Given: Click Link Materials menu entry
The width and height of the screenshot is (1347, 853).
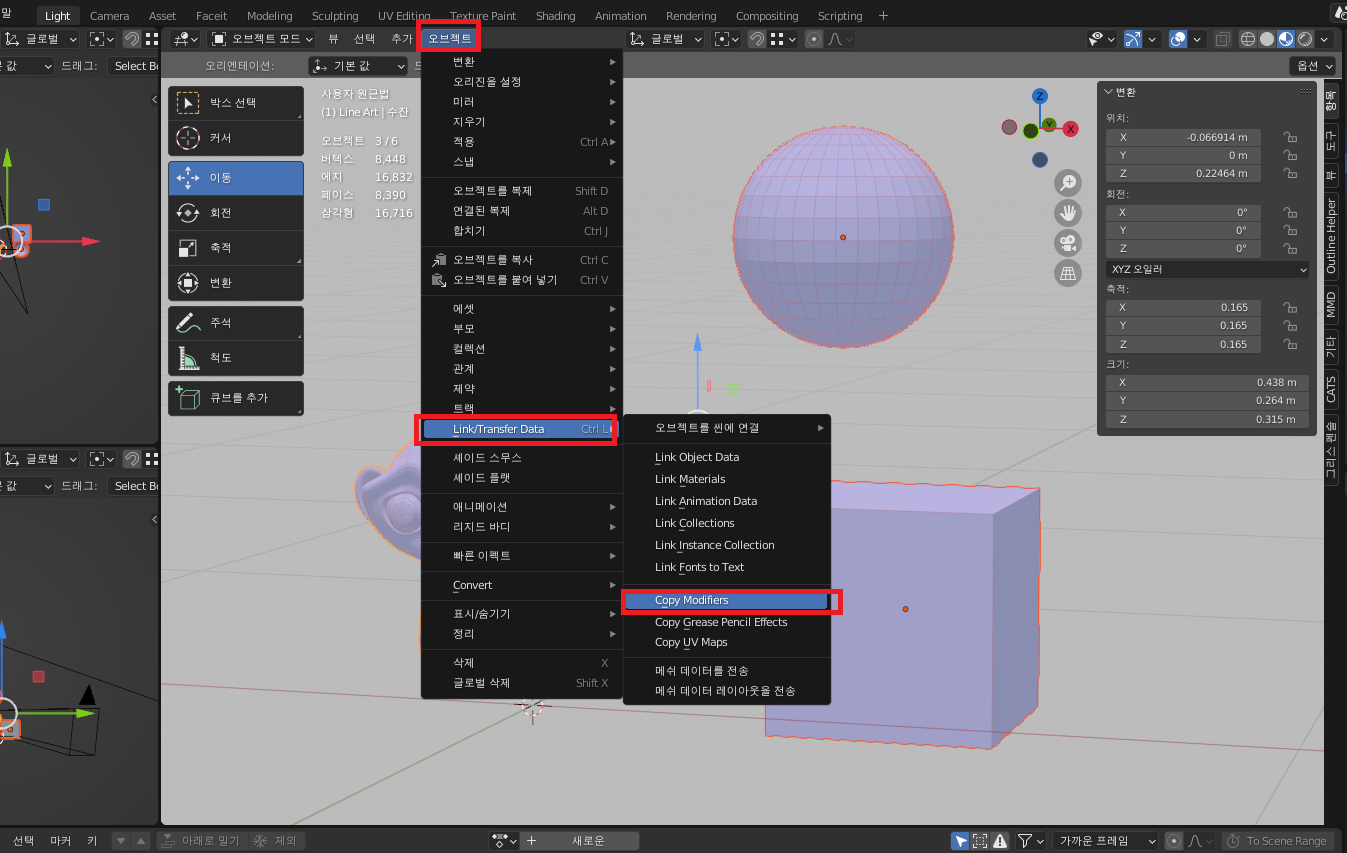Looking at the screenshot, I should tap(690, 479).
